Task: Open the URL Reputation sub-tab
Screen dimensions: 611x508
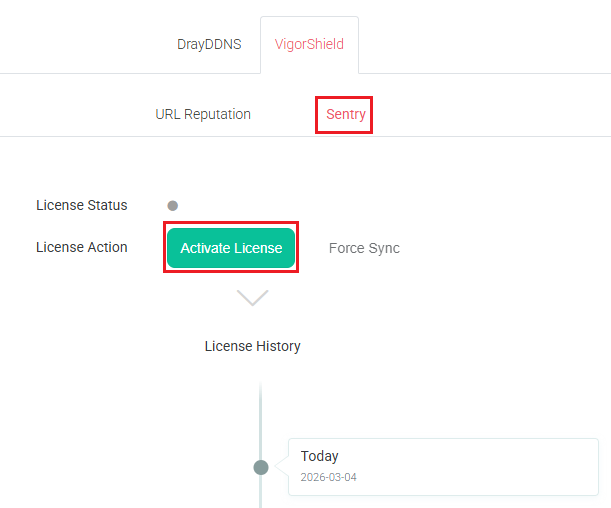Action: (x=203, y=114)
